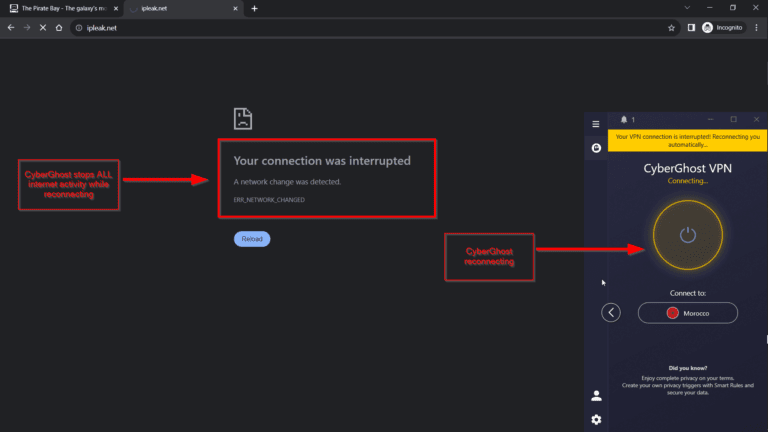Open the Incognito profile indicator

722,27
